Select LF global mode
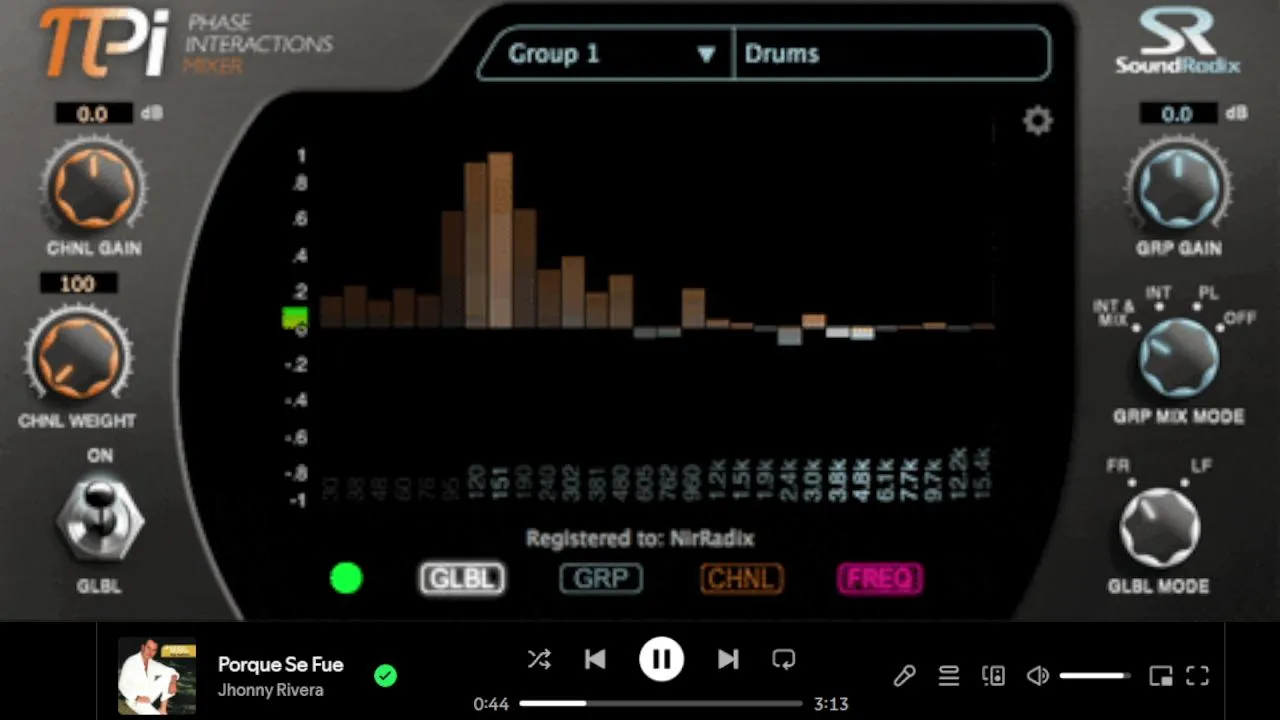This screenshot has height=720, width=1280. tap(1199, 468)
